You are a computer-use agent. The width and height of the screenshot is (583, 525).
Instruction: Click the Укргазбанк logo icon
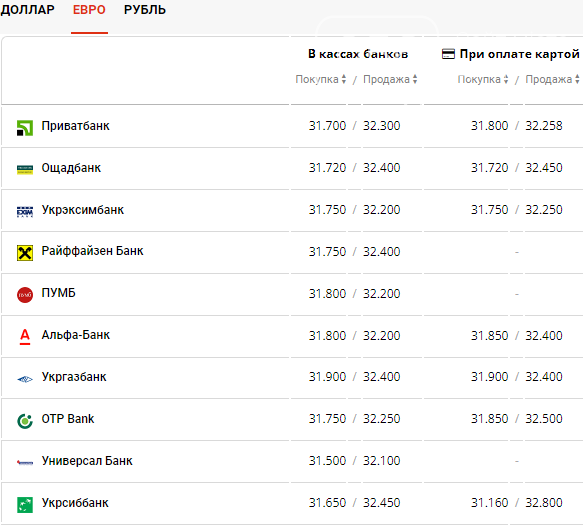point(25,379)
